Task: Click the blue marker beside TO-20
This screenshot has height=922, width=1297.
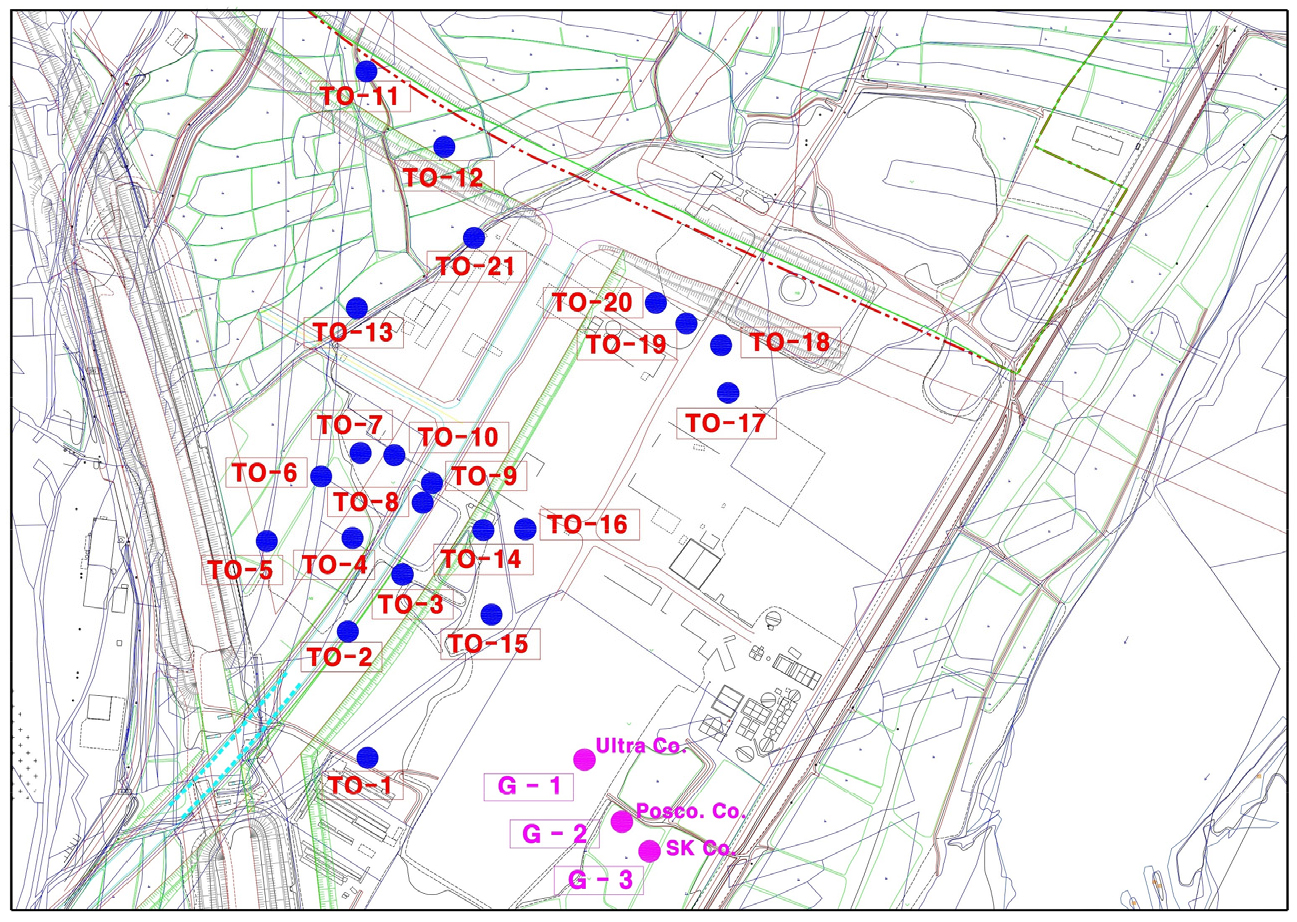Action: [656, 302]
